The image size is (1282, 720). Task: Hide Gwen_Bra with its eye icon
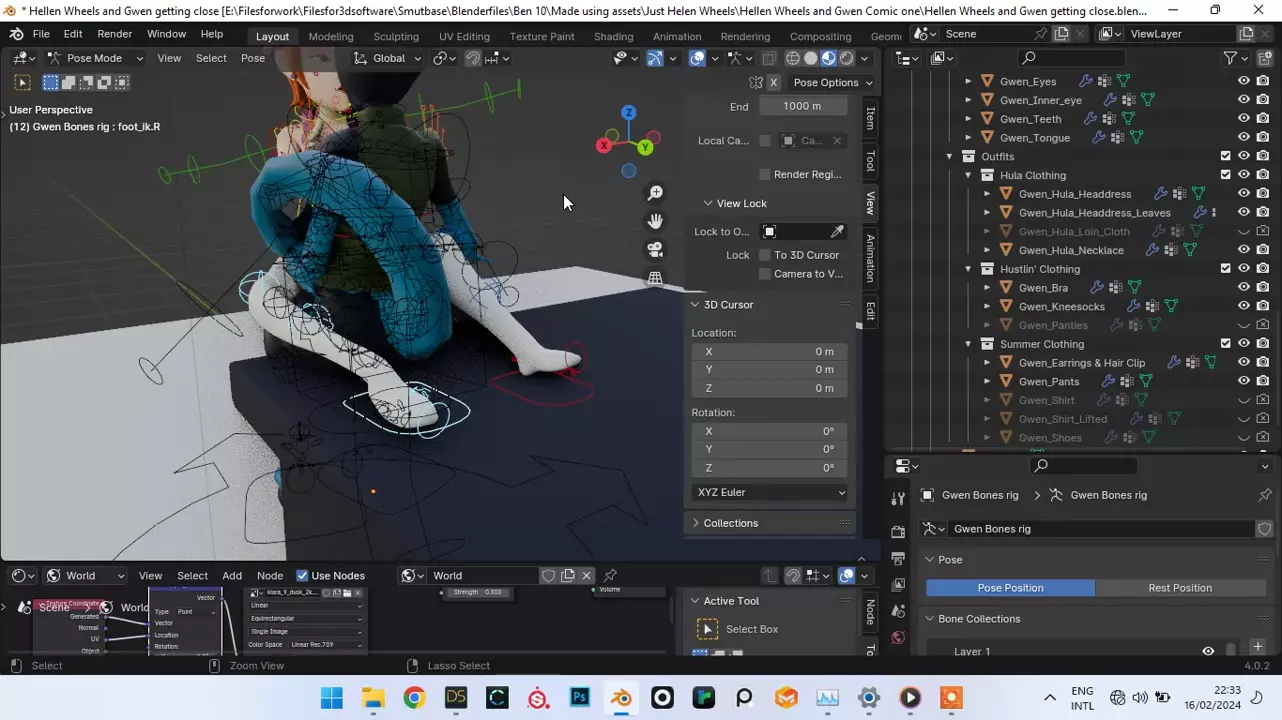pyautogui.click(x=1244, y=288)
